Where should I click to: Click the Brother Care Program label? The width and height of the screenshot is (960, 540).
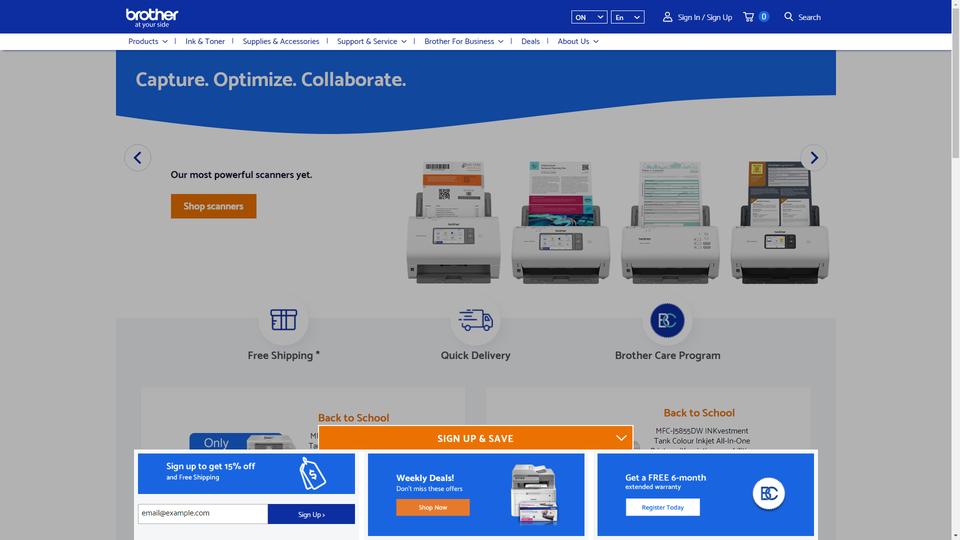667,355
